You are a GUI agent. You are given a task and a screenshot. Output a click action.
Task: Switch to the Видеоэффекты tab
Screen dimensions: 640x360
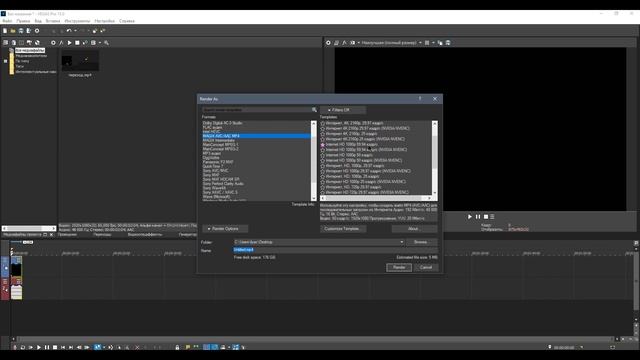coord(145,235)
